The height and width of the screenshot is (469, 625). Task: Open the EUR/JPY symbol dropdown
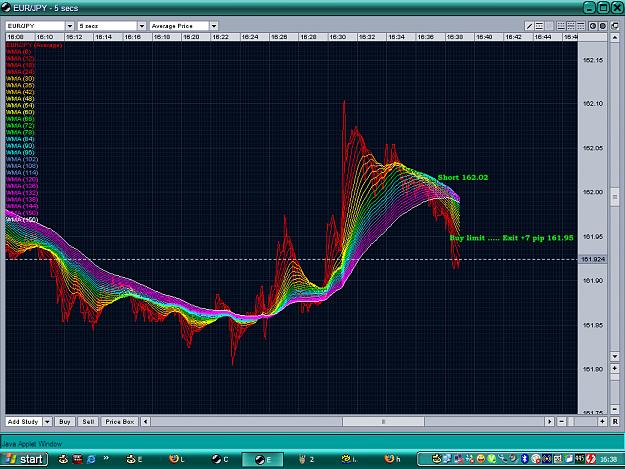click(70, 26)
